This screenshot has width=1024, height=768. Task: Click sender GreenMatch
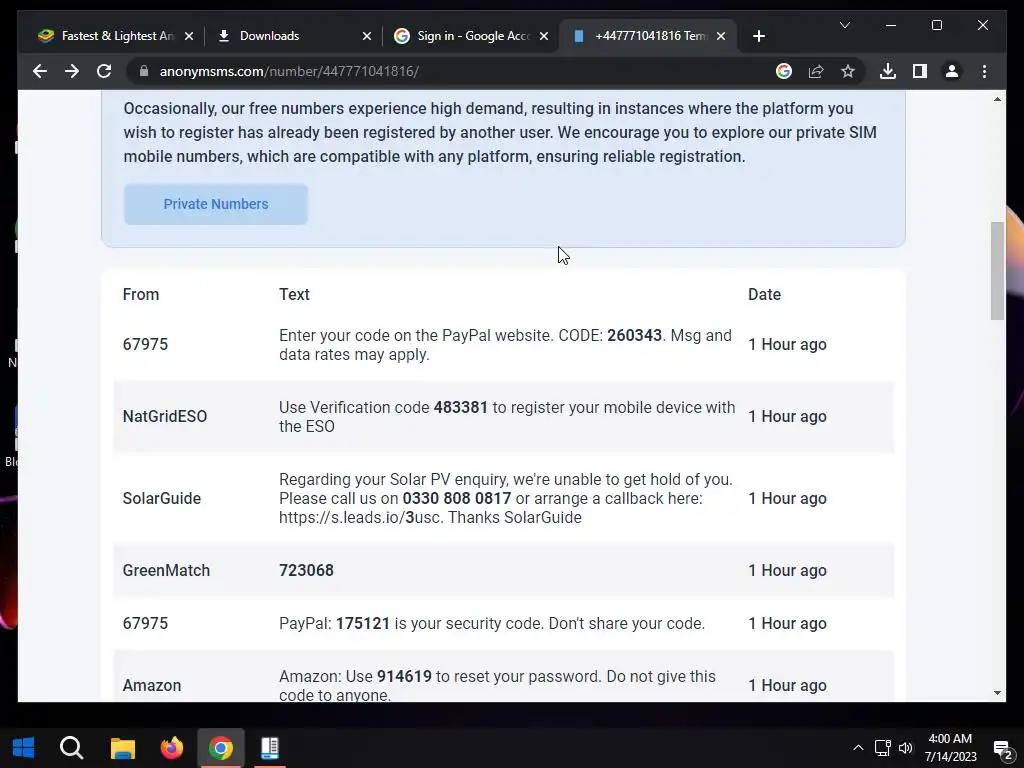[167, 570]
